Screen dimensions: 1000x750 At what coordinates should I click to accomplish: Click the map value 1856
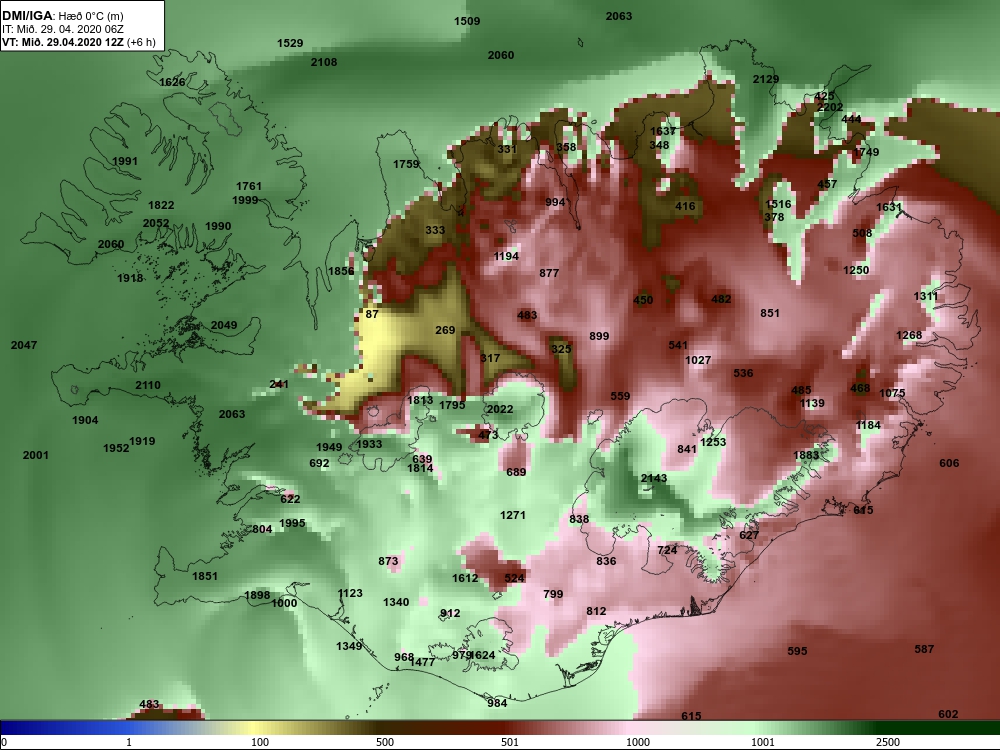click(341, 271)
